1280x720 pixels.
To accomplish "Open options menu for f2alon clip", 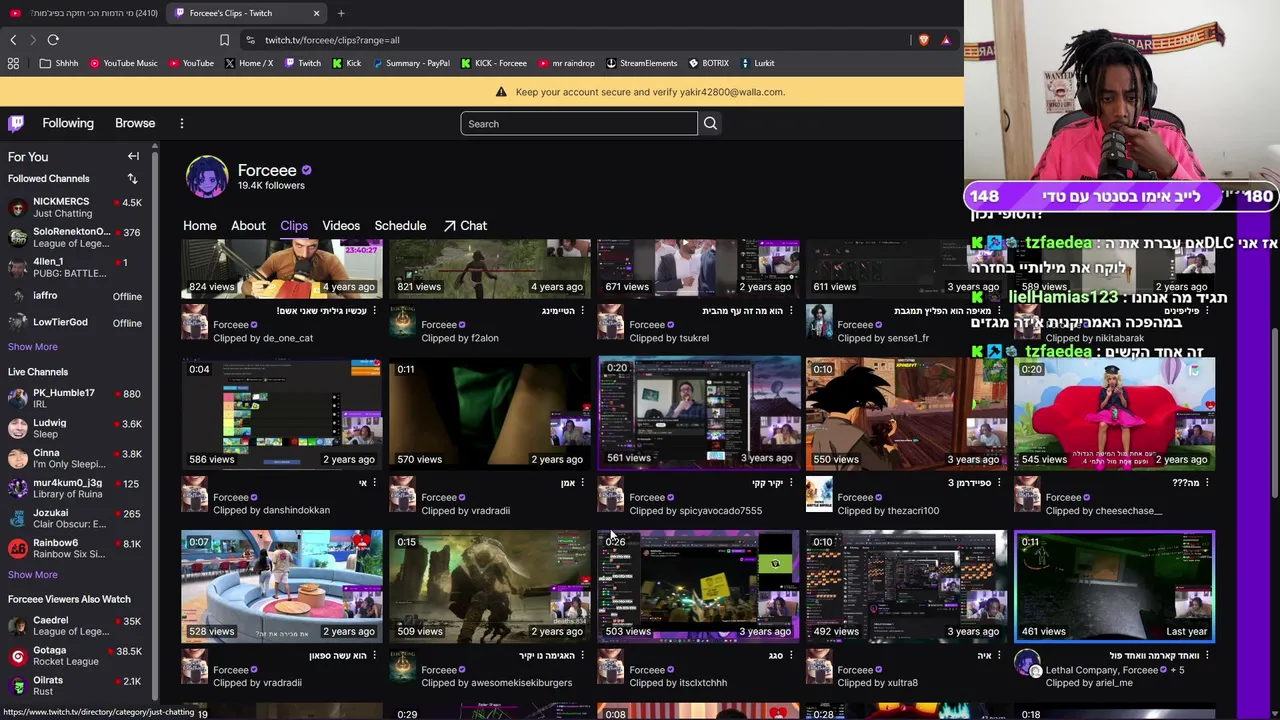I will click(x=583, y=311).
